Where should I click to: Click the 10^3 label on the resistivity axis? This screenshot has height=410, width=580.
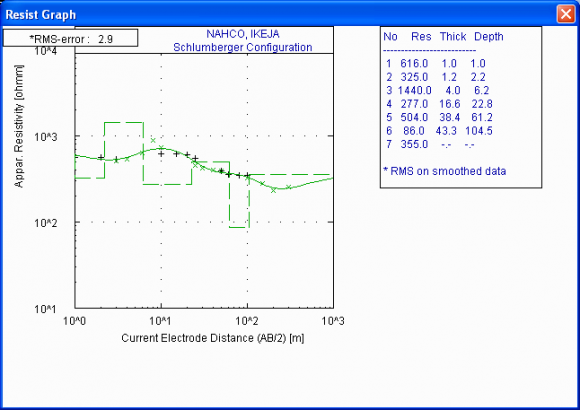point(46,137)
